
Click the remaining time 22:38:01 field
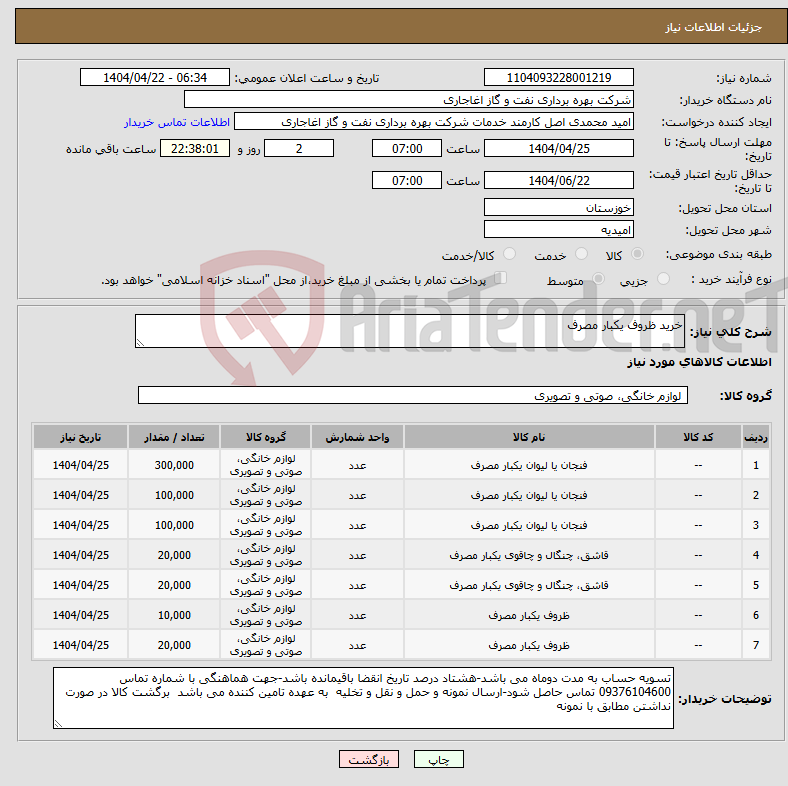tap(195, 148)
